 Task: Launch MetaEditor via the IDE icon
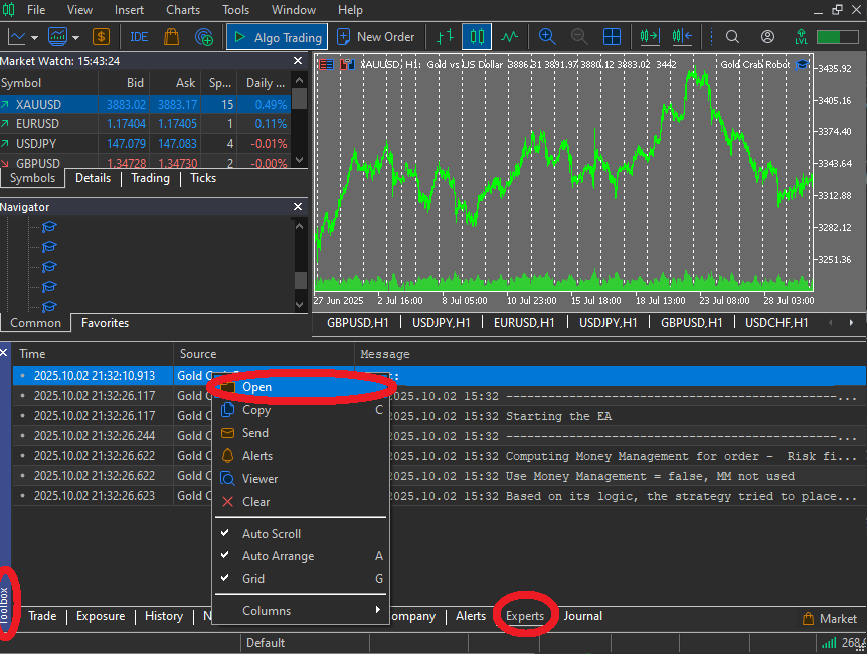click(138, 37)
